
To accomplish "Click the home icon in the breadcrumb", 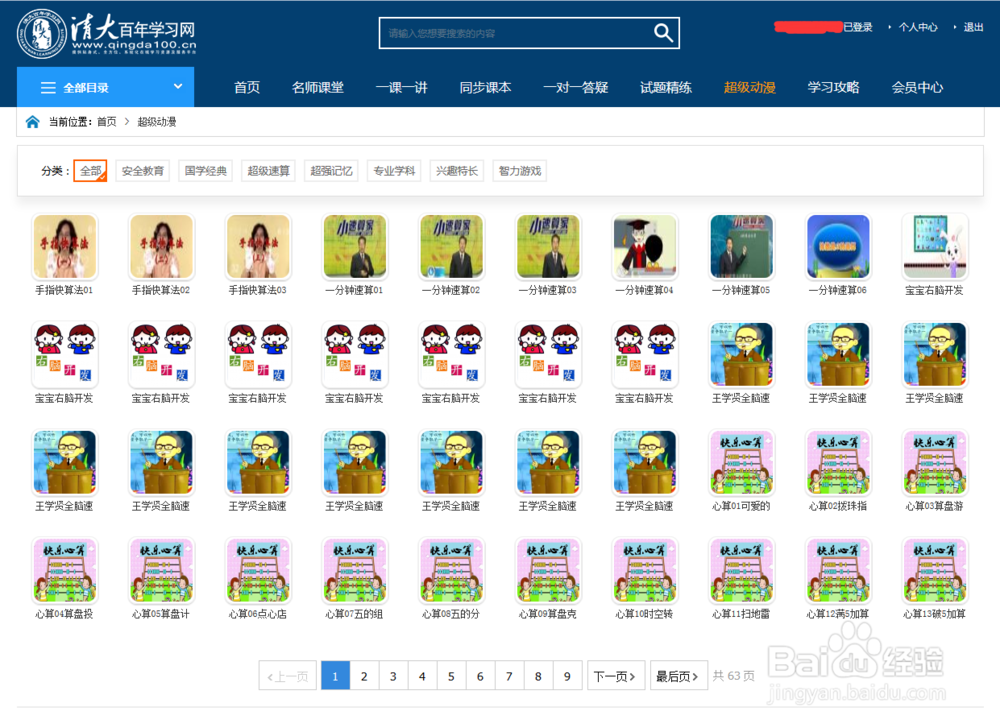I will tap(31, 120).
